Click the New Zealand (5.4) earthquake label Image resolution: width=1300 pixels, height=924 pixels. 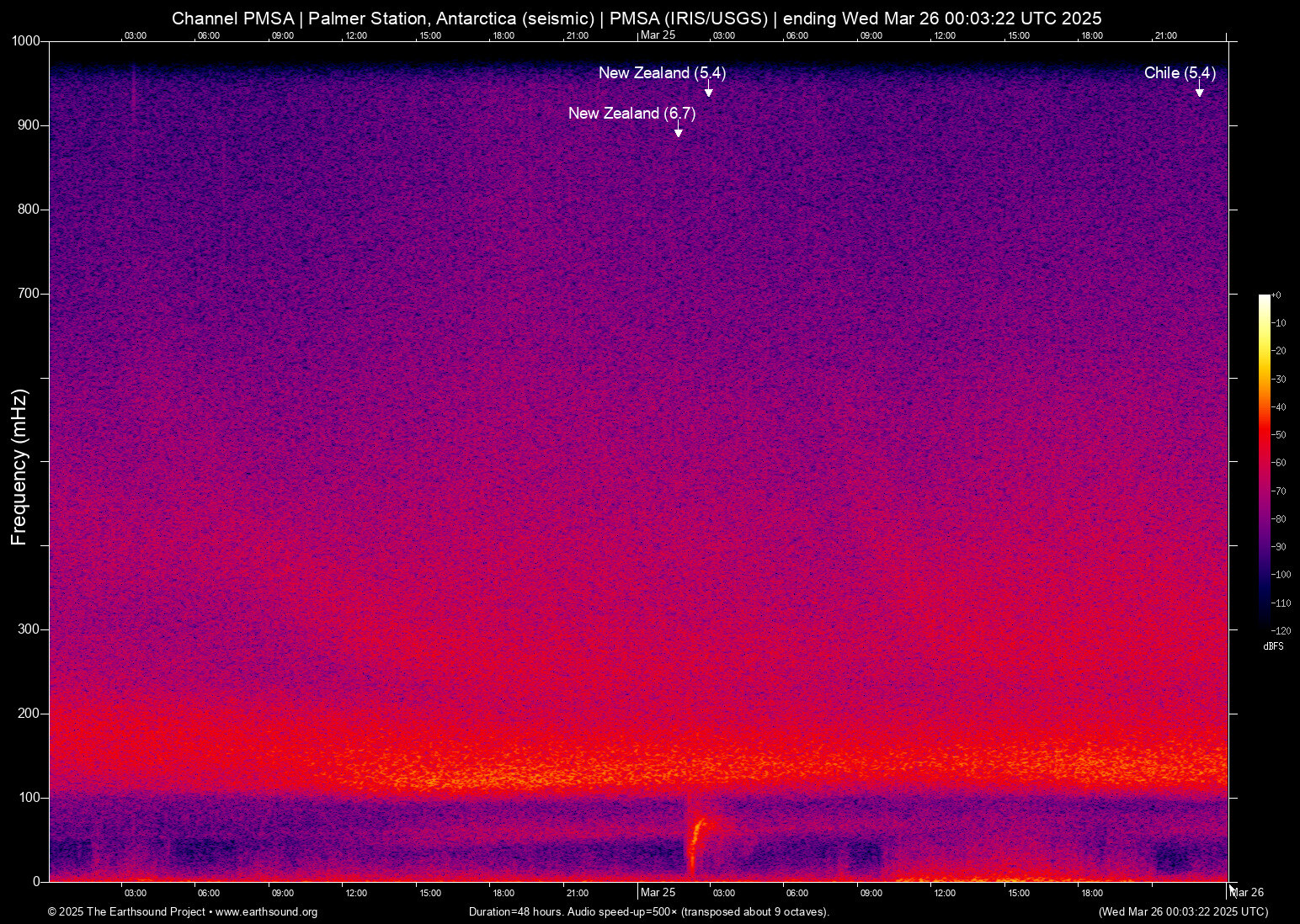[663, 73]
